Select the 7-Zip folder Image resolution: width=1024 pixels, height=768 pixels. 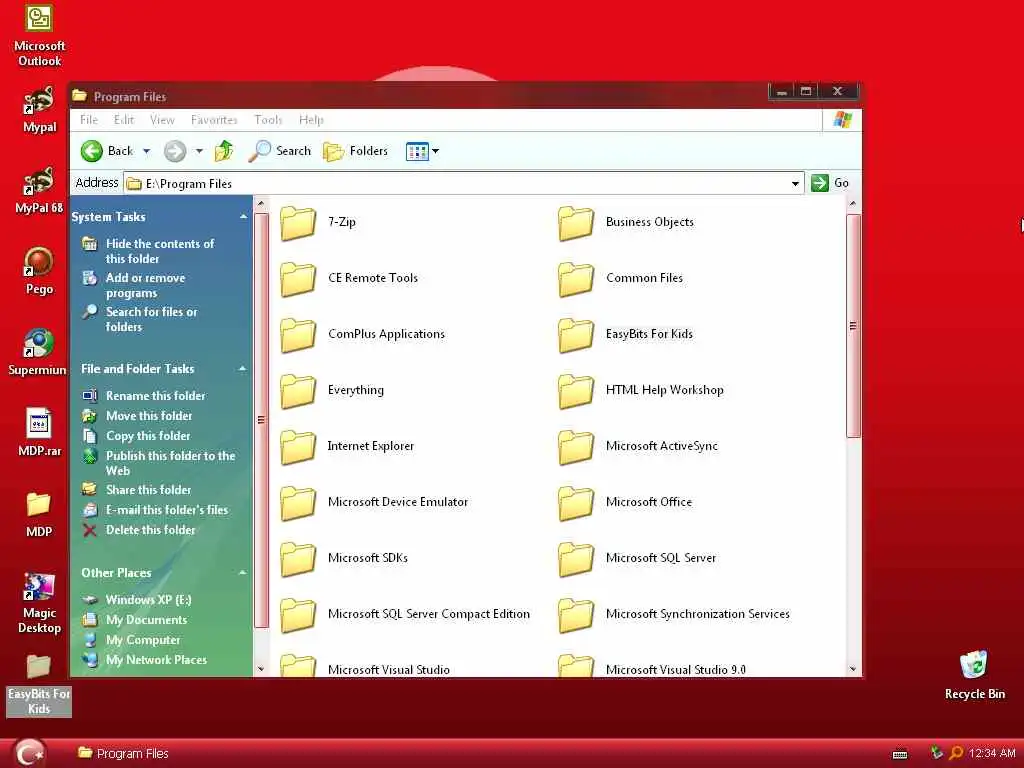[x=318, y=223]
